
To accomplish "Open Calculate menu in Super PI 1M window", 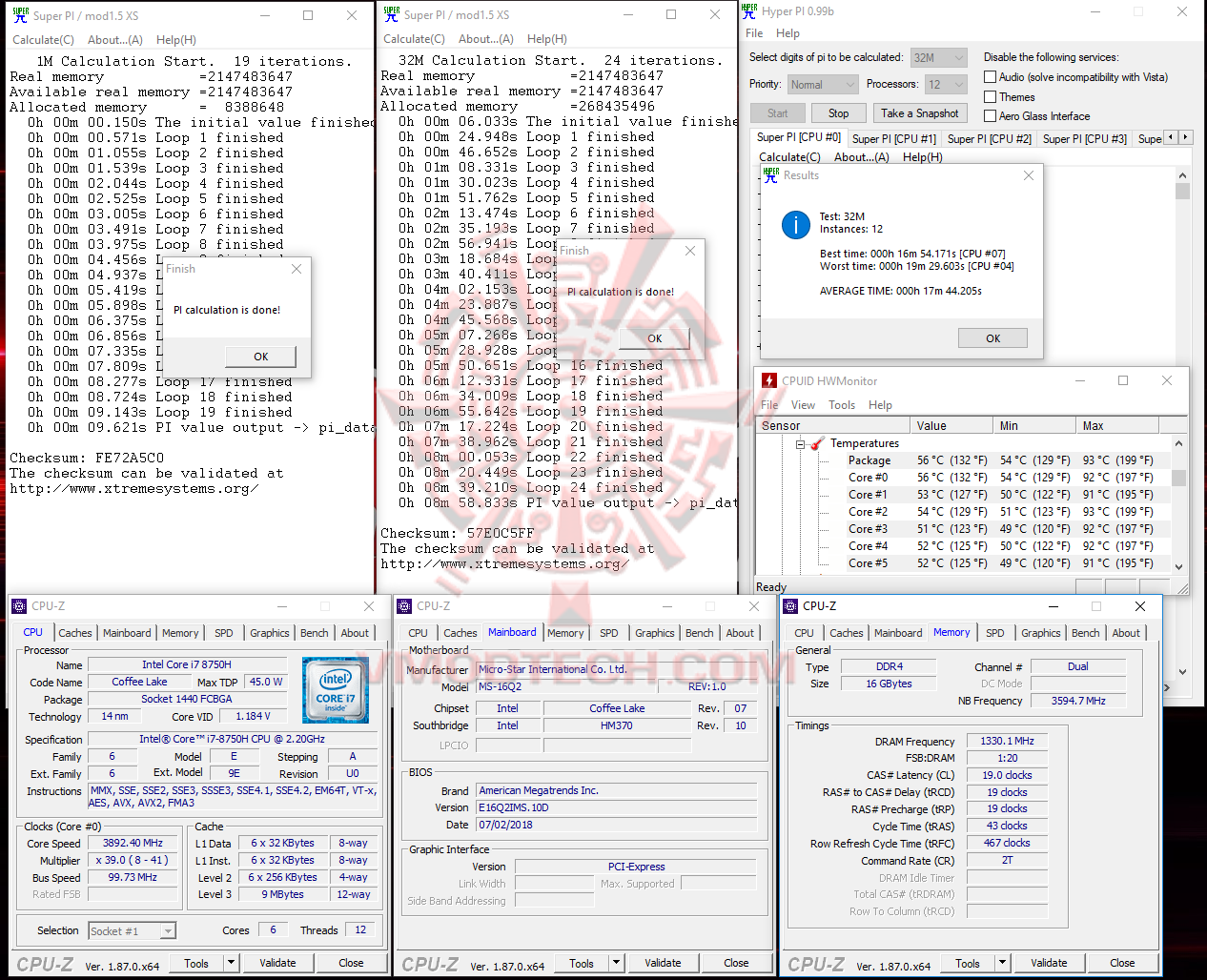I will tap(43, 40).
